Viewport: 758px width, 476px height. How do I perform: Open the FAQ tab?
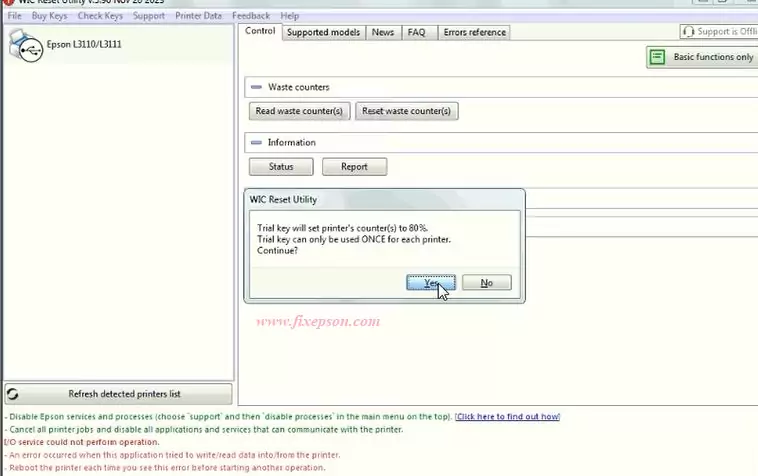click(x=416, y=32)
